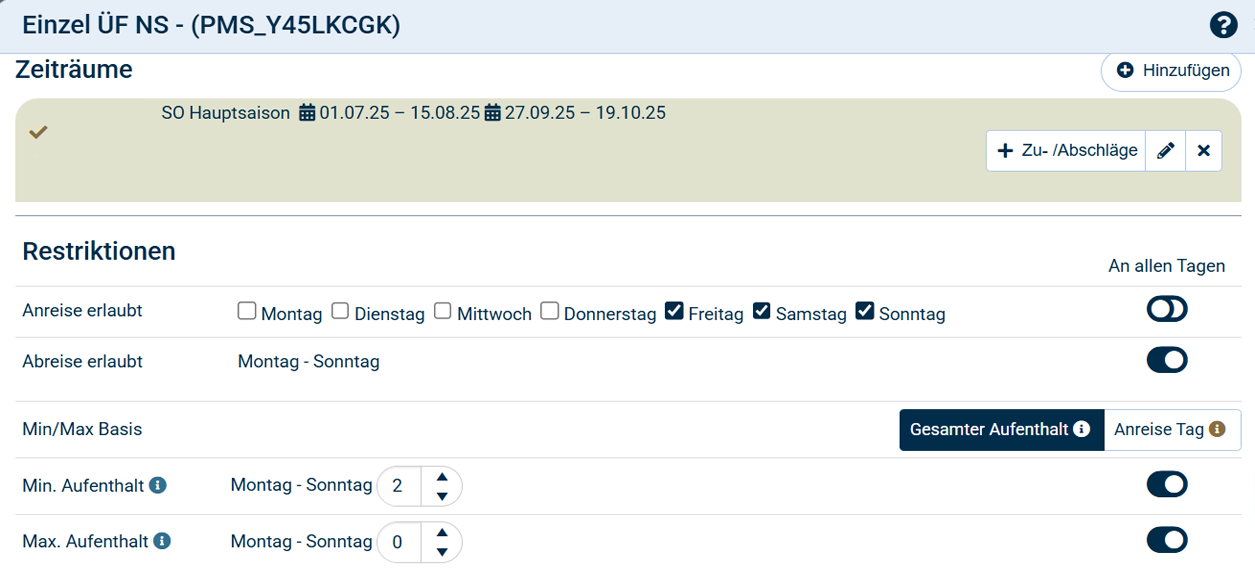
Task: Click the pencil edit icon for SO Hauptsaison
Action: [x=1165, y=151]
